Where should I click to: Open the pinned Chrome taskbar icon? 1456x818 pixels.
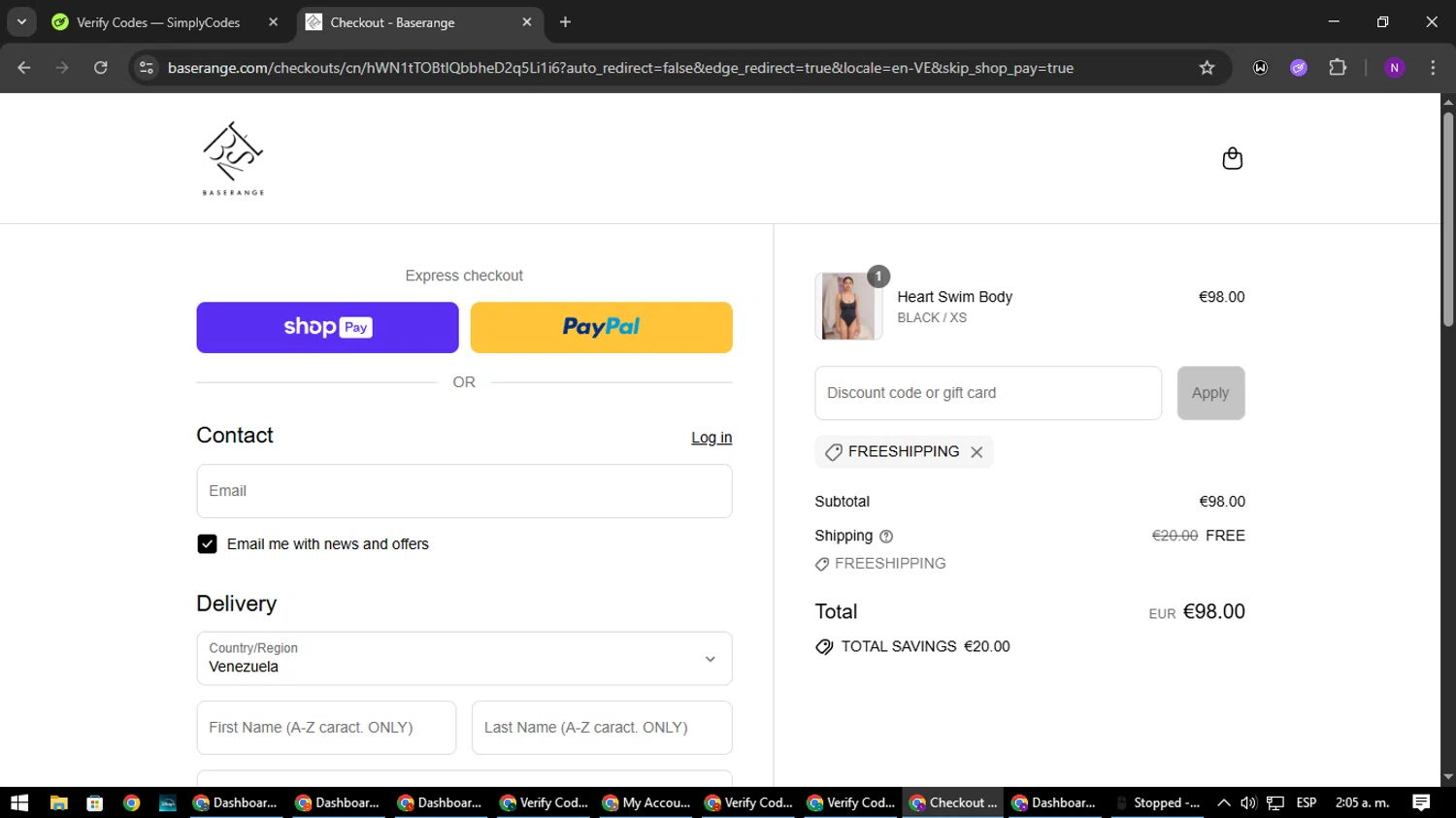pyautogui.click(x=132, y=802)
